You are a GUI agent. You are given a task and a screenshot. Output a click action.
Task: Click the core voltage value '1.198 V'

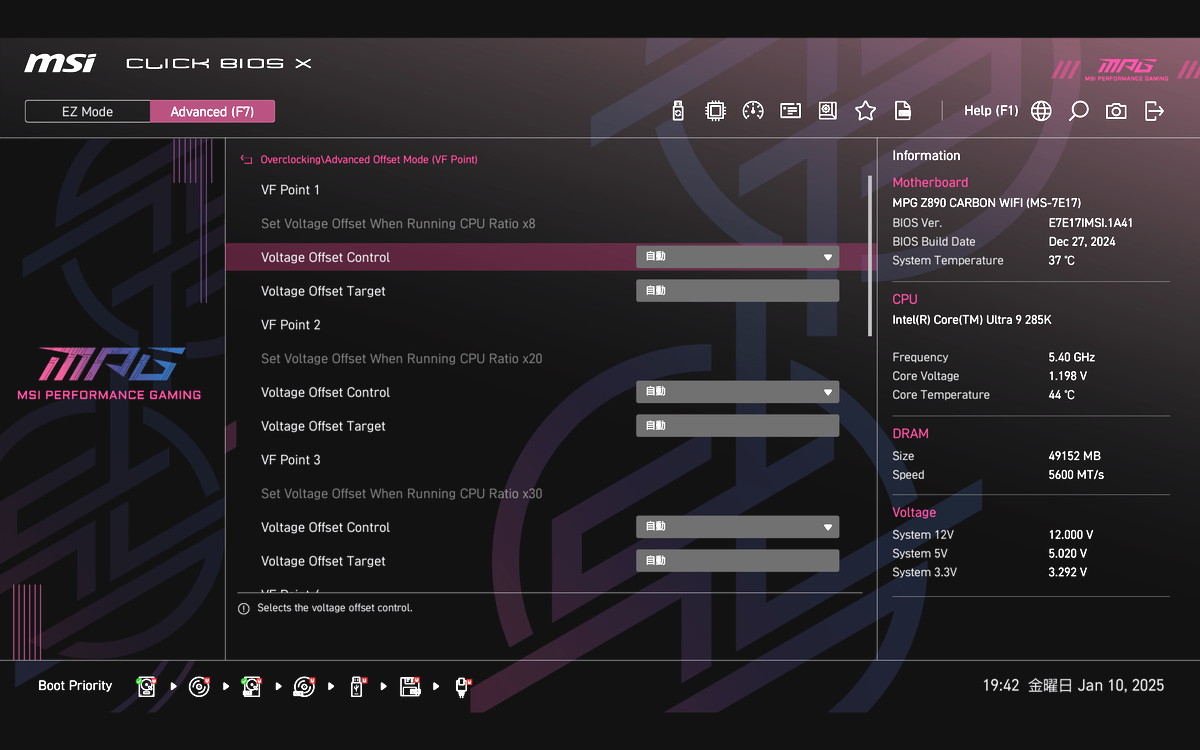click(1068, 376)
